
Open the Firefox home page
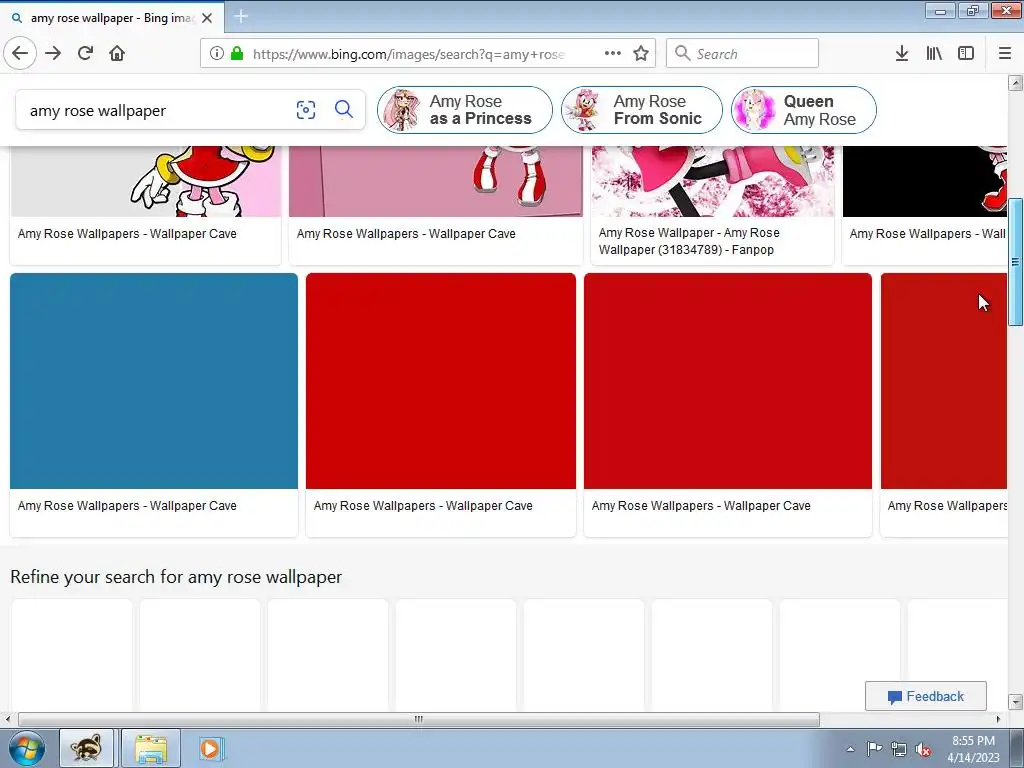point(117,53)
